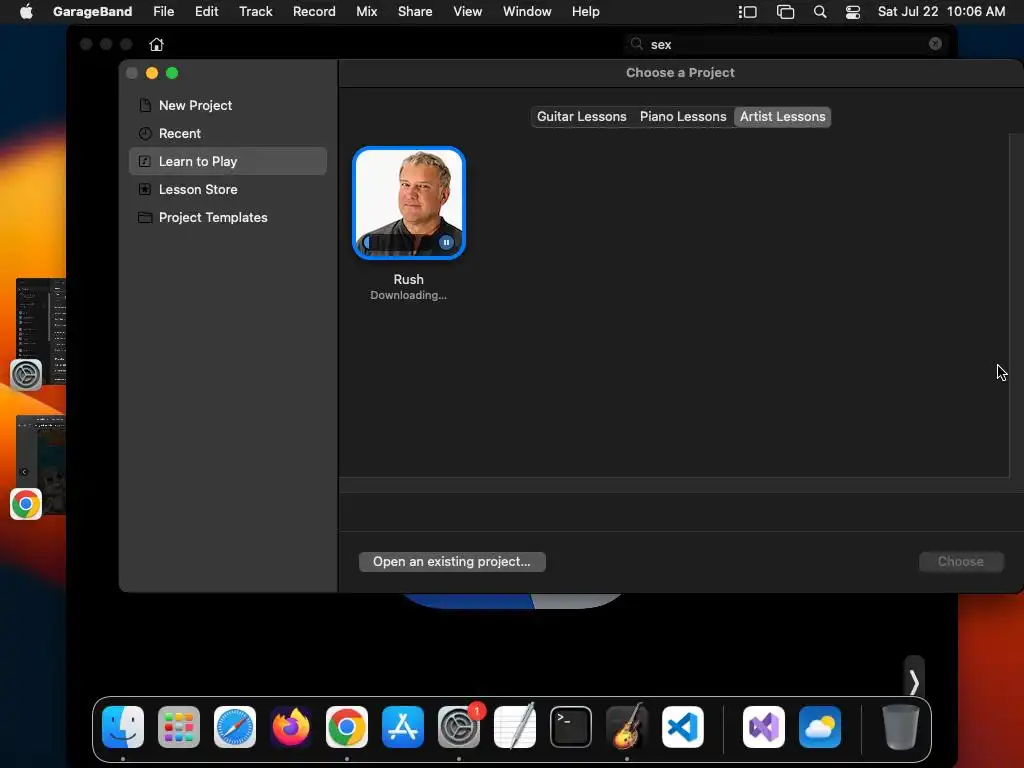Click the Recent clock icon
Viewport: 1024px width, 768px height.
145,133
